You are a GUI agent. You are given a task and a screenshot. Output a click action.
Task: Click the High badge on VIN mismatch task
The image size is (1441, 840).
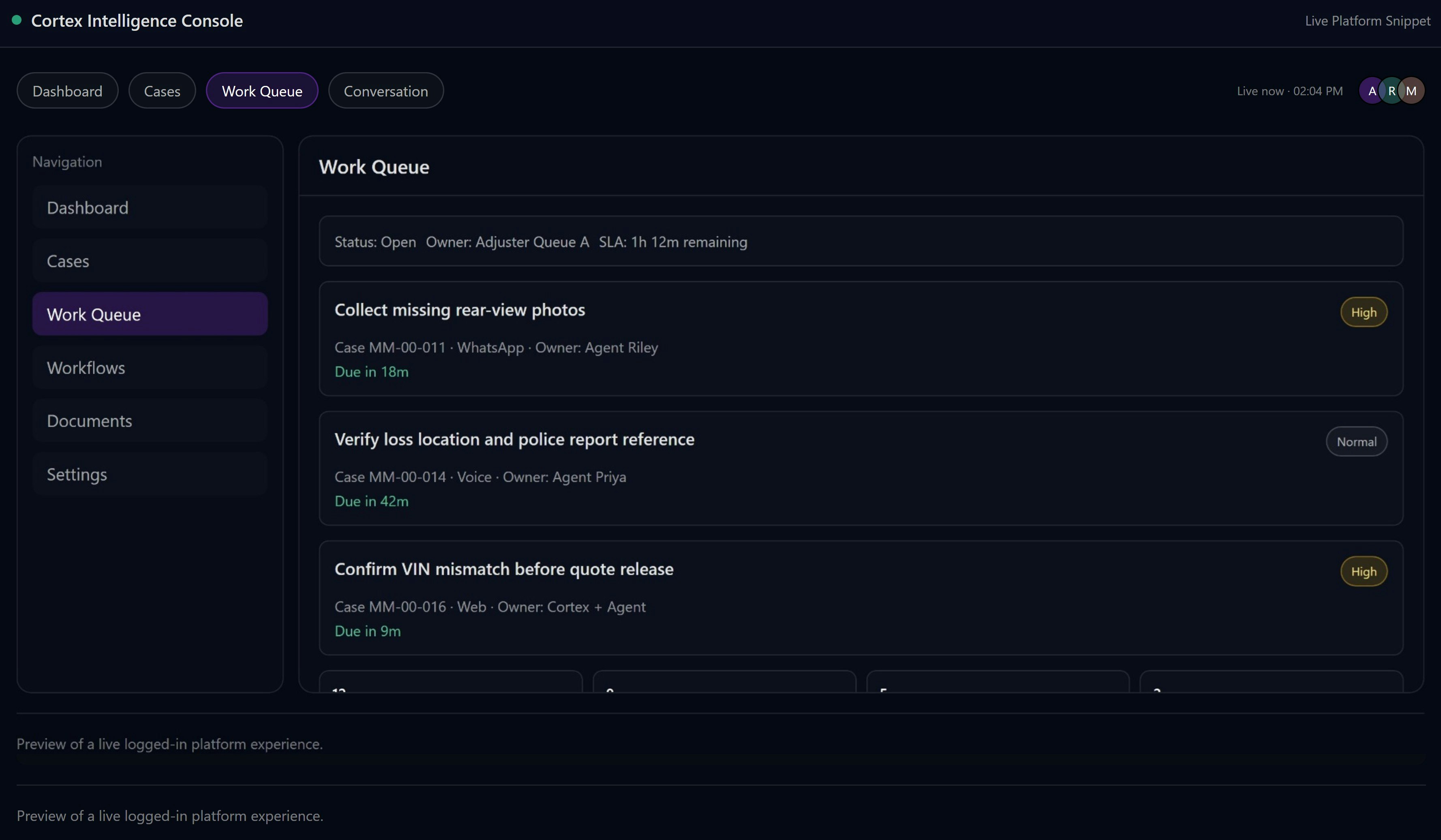pyautogui.click(x=1364, y=571)
